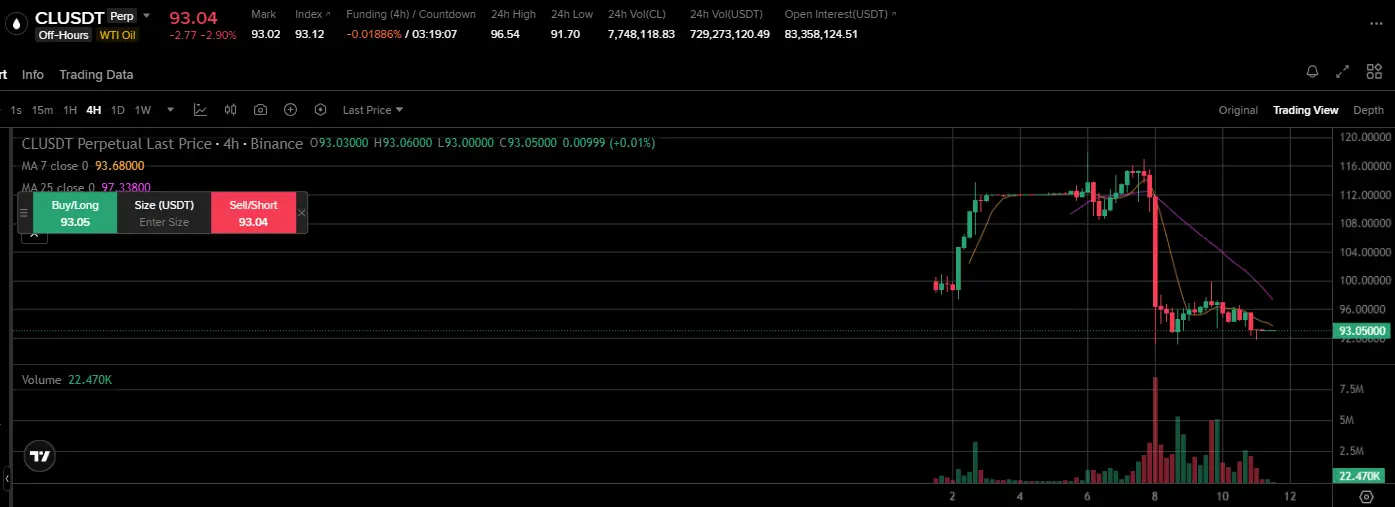Open the indicators line-chart icon
Screen dimensions: 1395x507
[200, 110]
